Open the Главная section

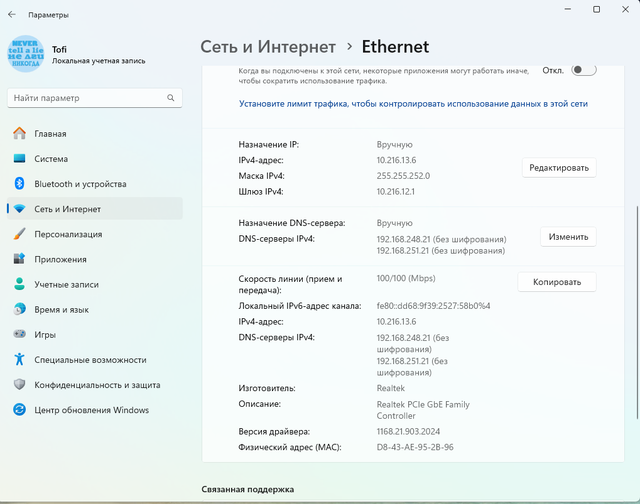click(x=95, y=133)
